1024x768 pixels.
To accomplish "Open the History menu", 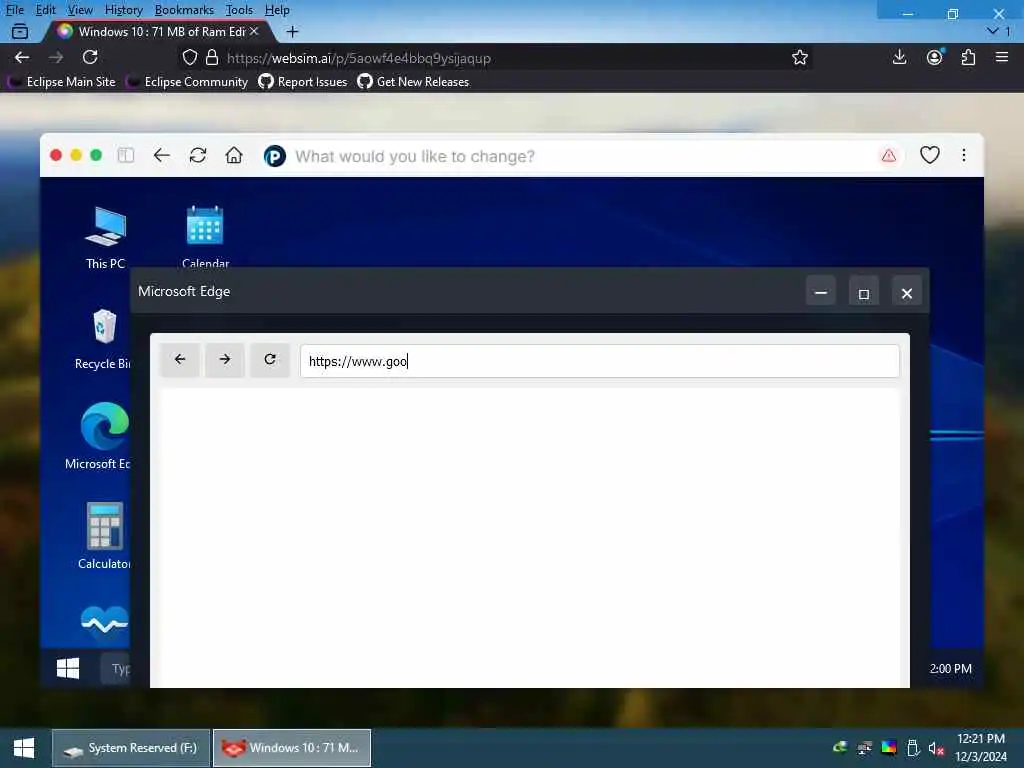I will [x=123, y=10].
